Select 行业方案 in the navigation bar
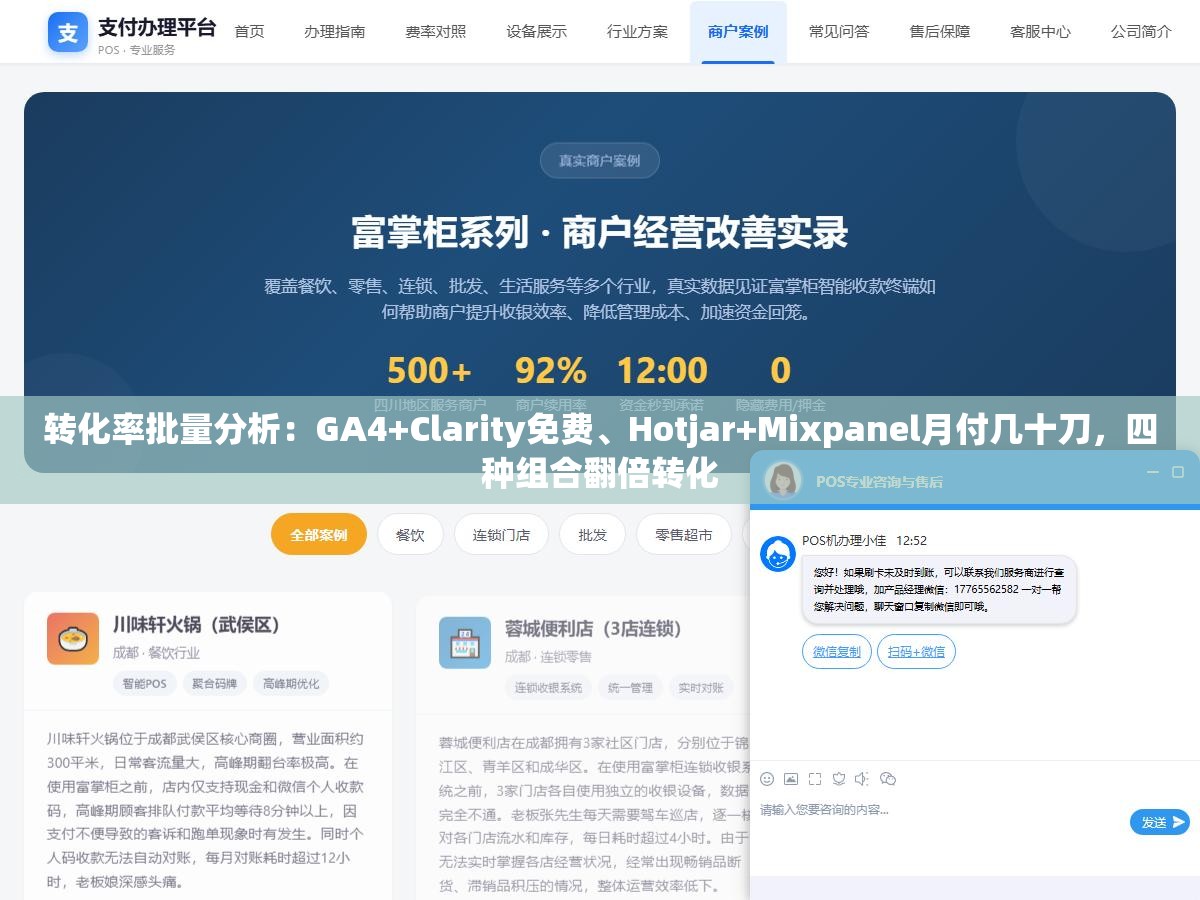 [x=637, y=32]
